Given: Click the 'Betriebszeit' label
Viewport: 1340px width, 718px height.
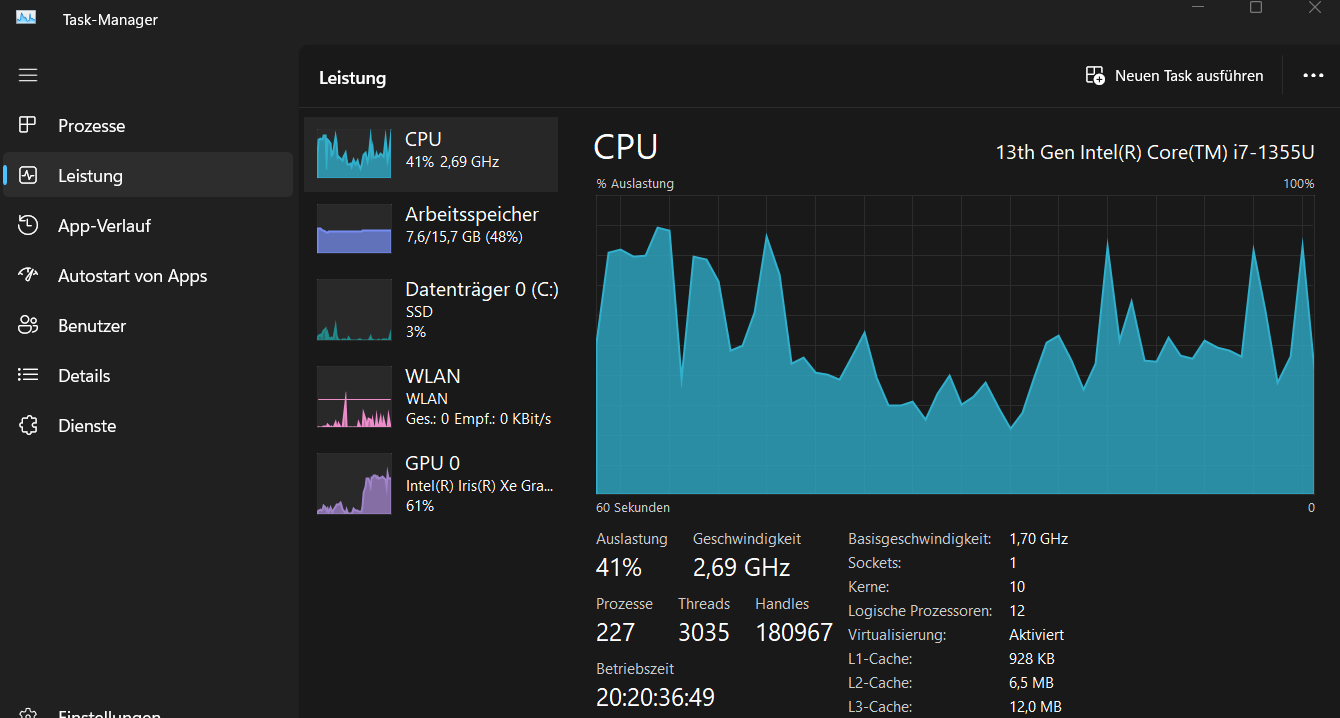Looking at the screenshot, I should pos(635,668).
